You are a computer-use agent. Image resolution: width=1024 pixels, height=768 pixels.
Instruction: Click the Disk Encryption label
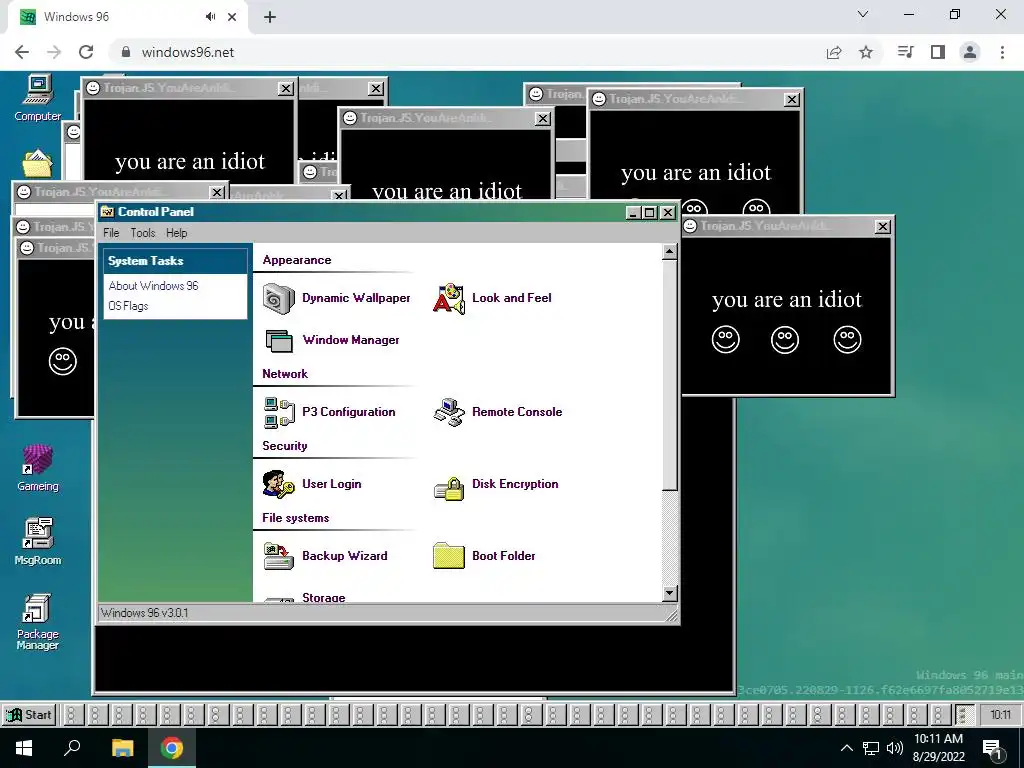pos(515,484)
